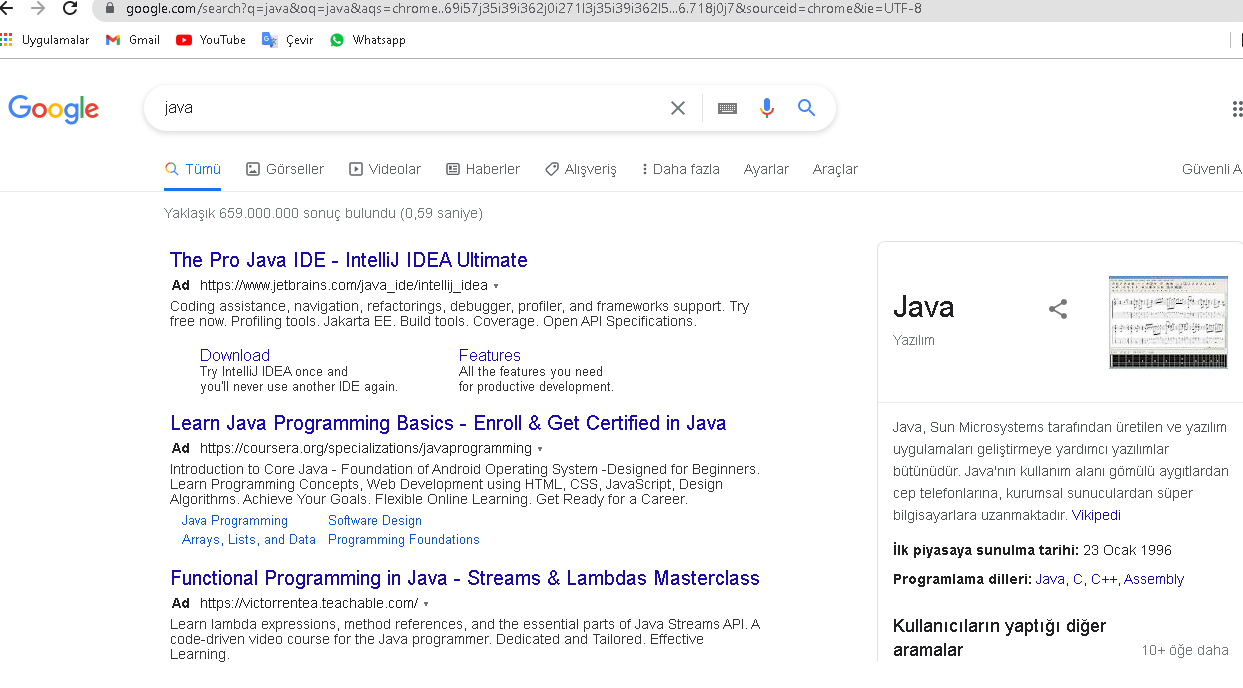This screenshot has height=688, width=1243.
Task: Show 10+ öğe daha related searches
Action: (1185, 650)
